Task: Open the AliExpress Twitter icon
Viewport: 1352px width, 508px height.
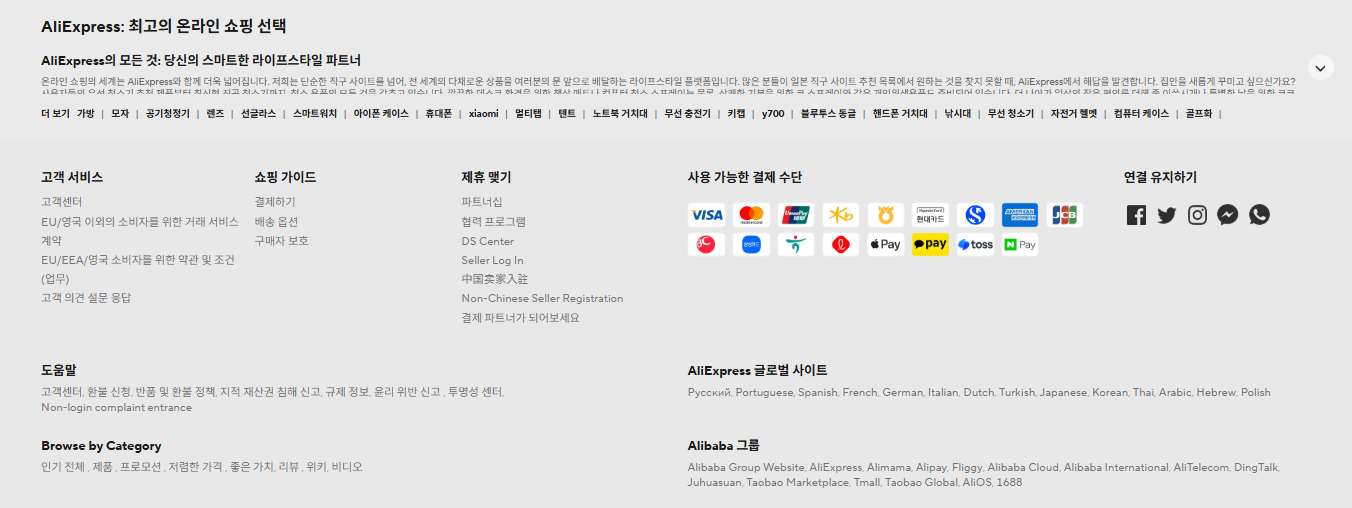Action: 1167,215
